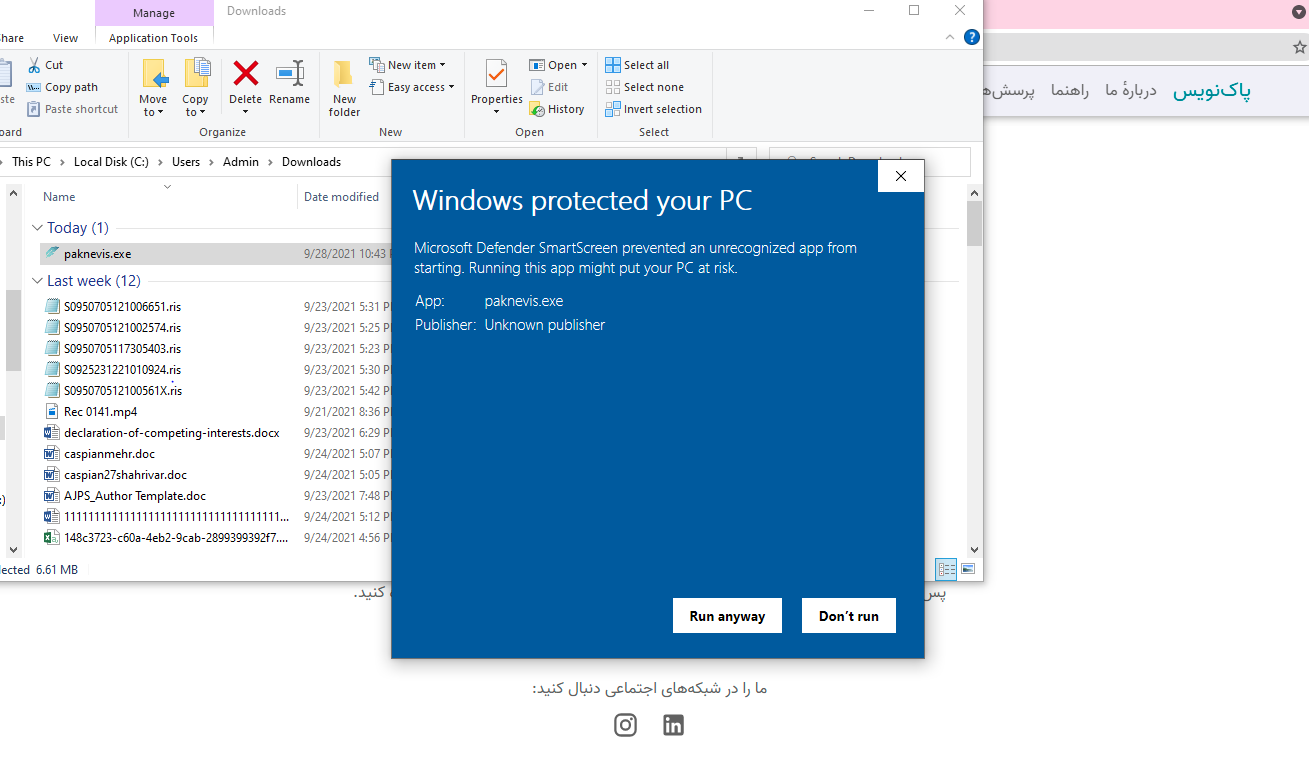
Task: Open درباره ما menu on website
Action: pos(1130,90)
